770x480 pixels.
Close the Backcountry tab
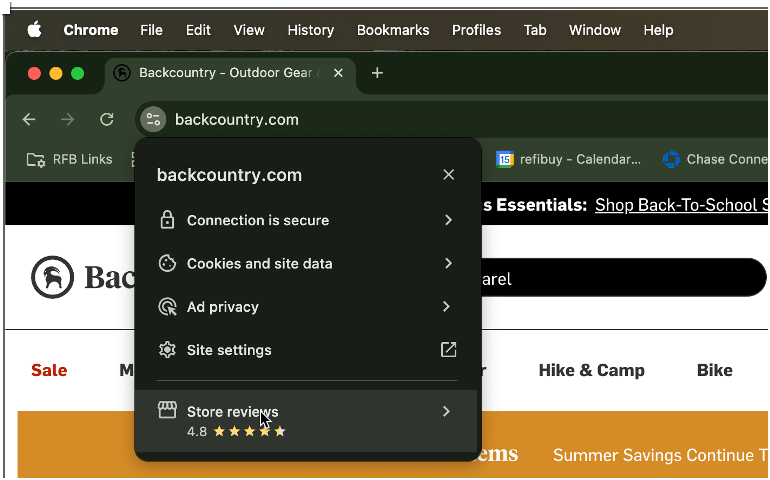click(x=338, y=73)
